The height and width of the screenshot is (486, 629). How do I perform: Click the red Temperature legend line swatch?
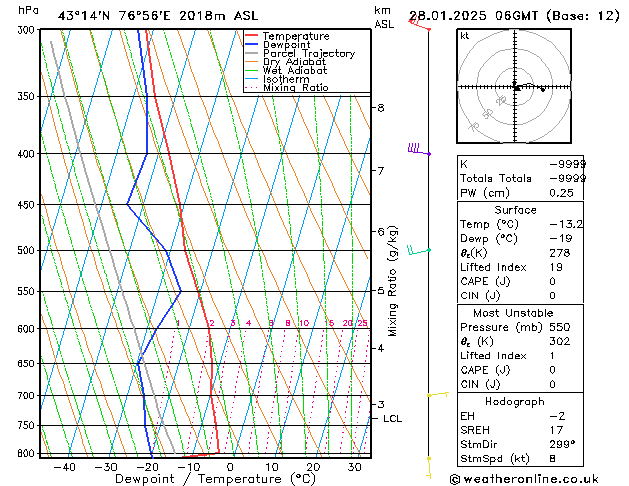pos(251,36)
